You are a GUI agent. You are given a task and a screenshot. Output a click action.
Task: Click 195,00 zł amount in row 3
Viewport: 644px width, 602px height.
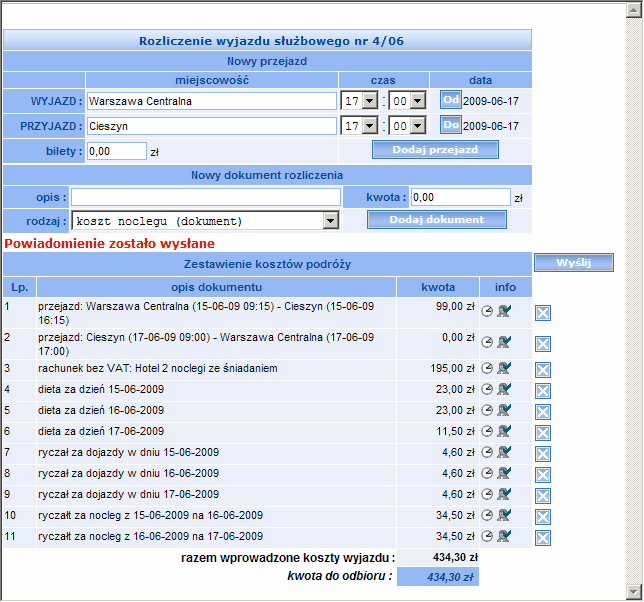pyautogui.click(x=452, y=369)
